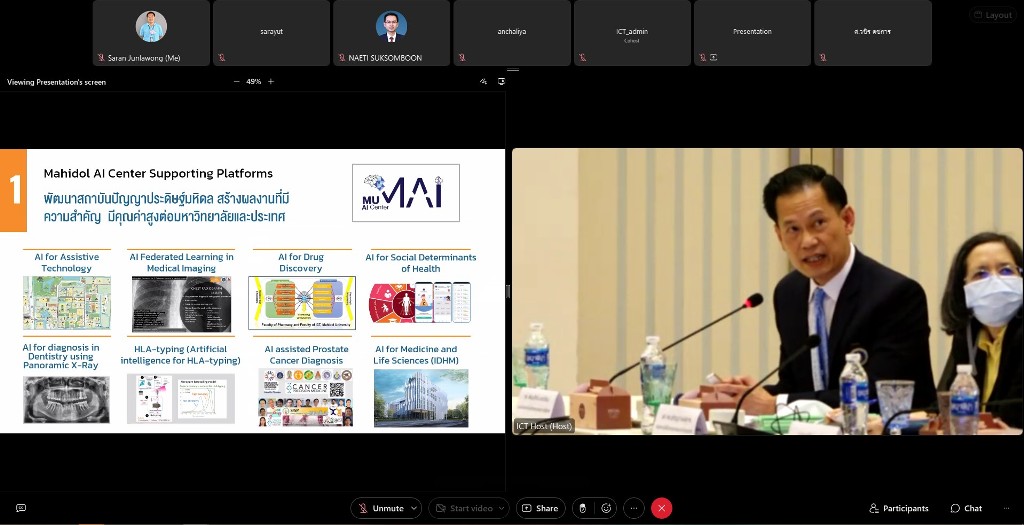Click the 49% zoom level indicator

(254, 82)
